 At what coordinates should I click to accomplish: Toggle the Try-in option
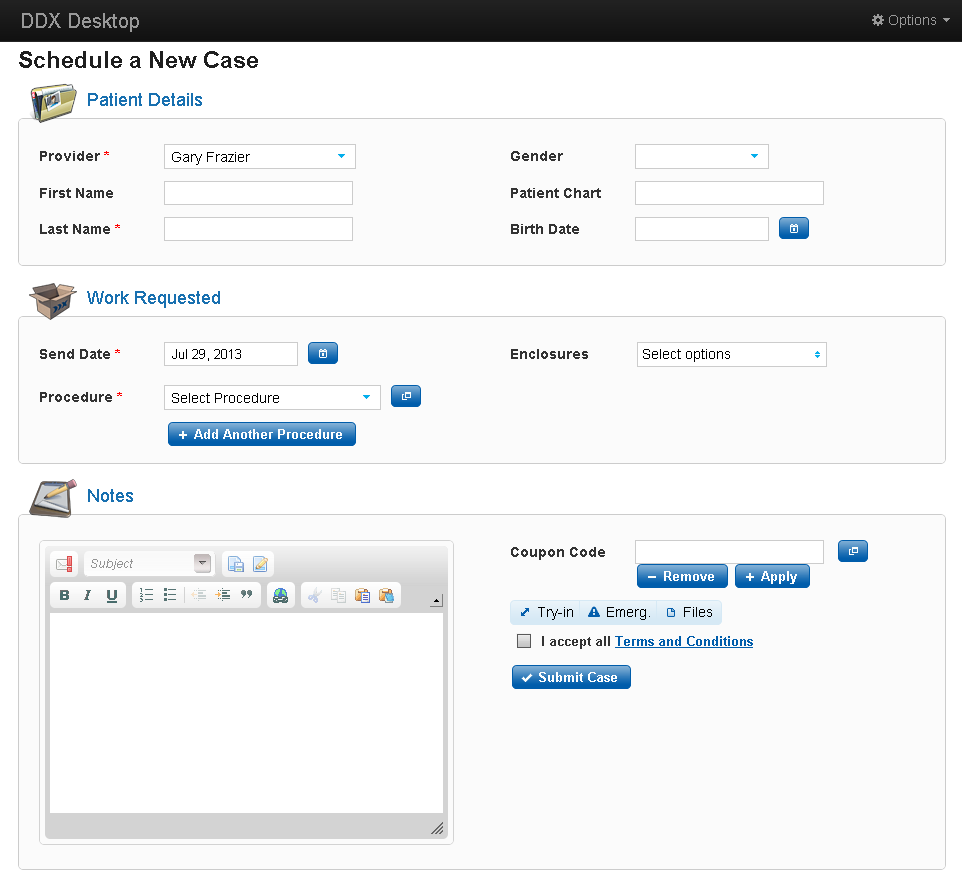tap(546, 612)
